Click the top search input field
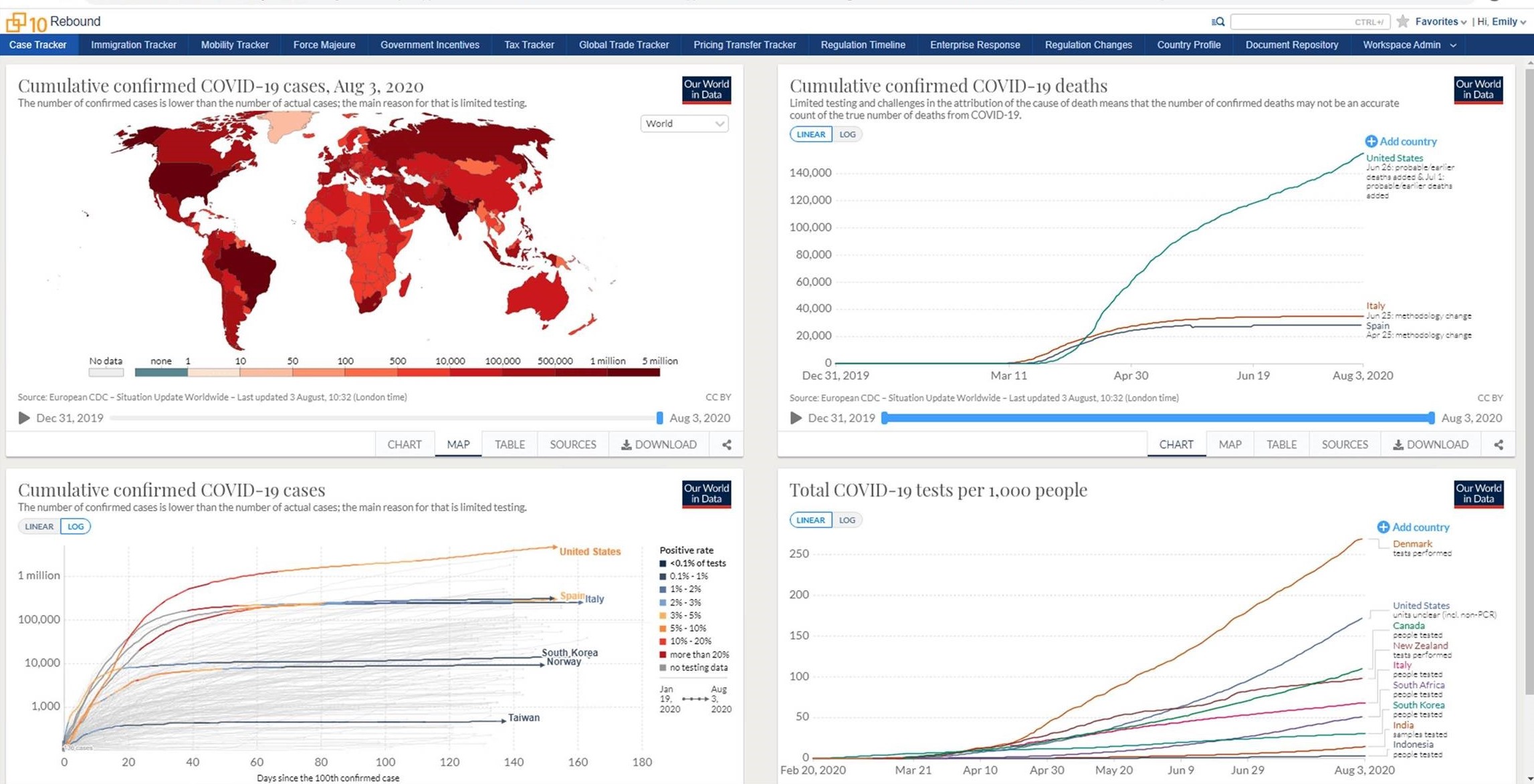Screen dimensions: 1534x784 pyautogui.click(x=1304, y=21)
